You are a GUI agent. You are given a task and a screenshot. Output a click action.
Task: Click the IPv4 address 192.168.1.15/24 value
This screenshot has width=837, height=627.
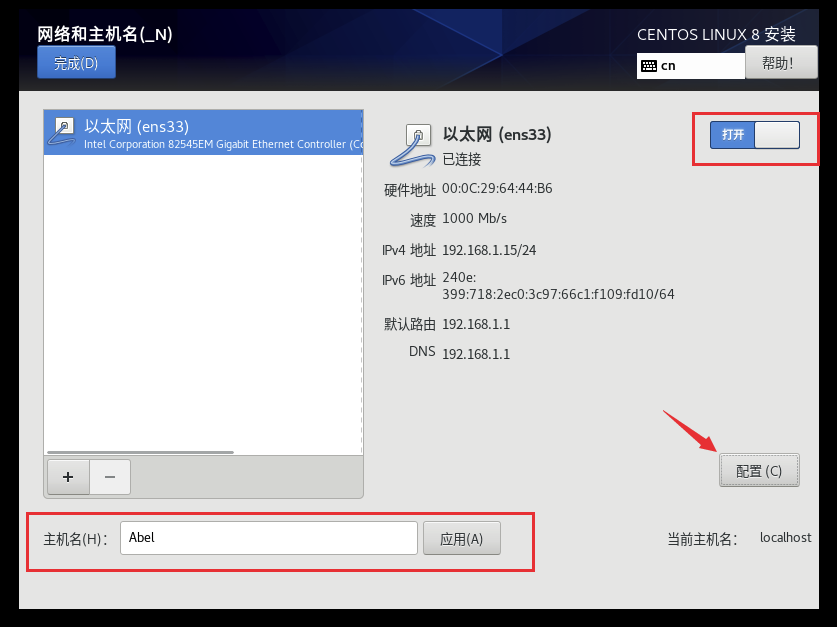click(489, 250)
